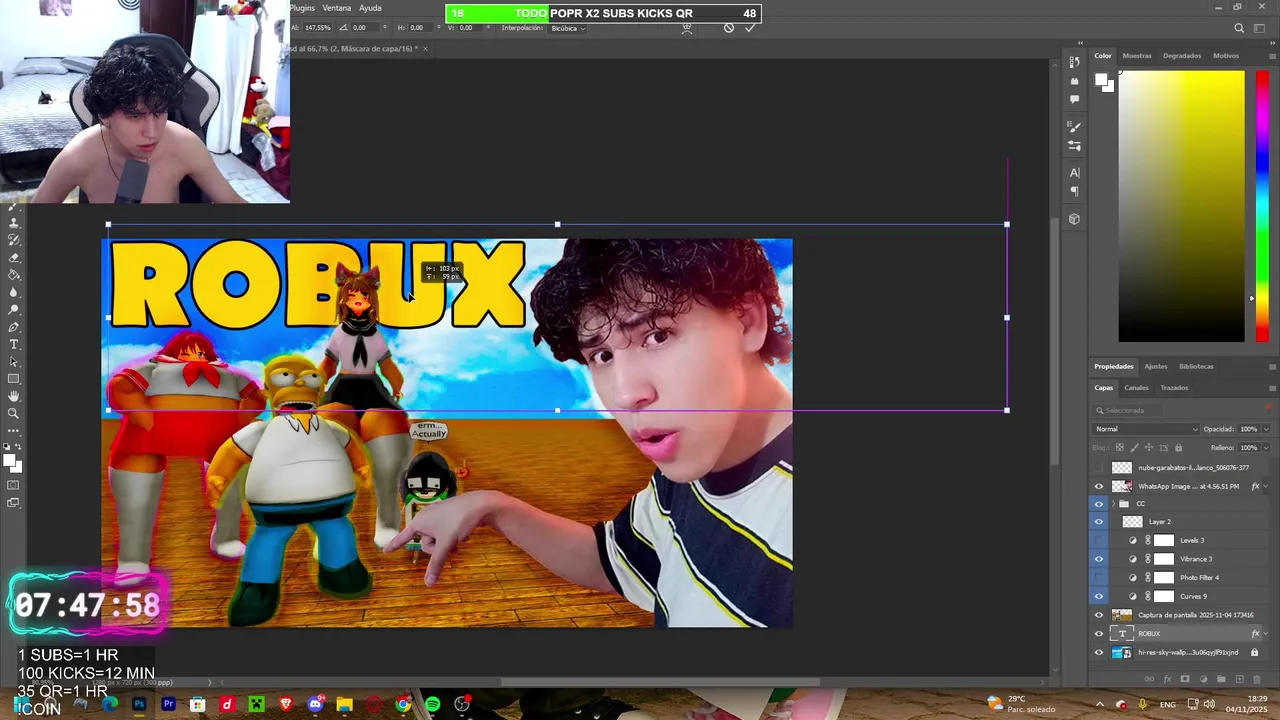Lock position with the move-arrows icon

1149,448
